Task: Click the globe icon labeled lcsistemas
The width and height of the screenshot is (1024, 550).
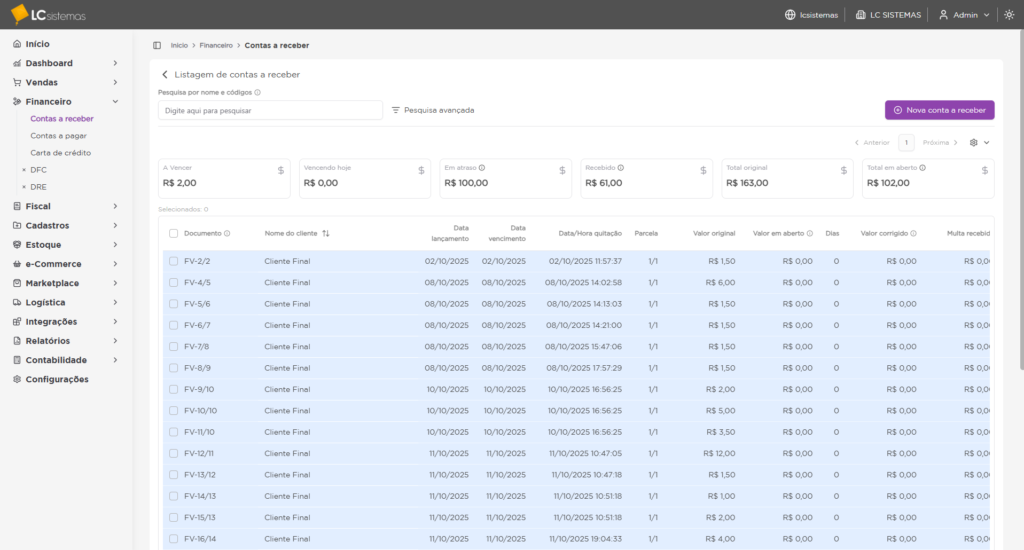Action: [790, 15]
